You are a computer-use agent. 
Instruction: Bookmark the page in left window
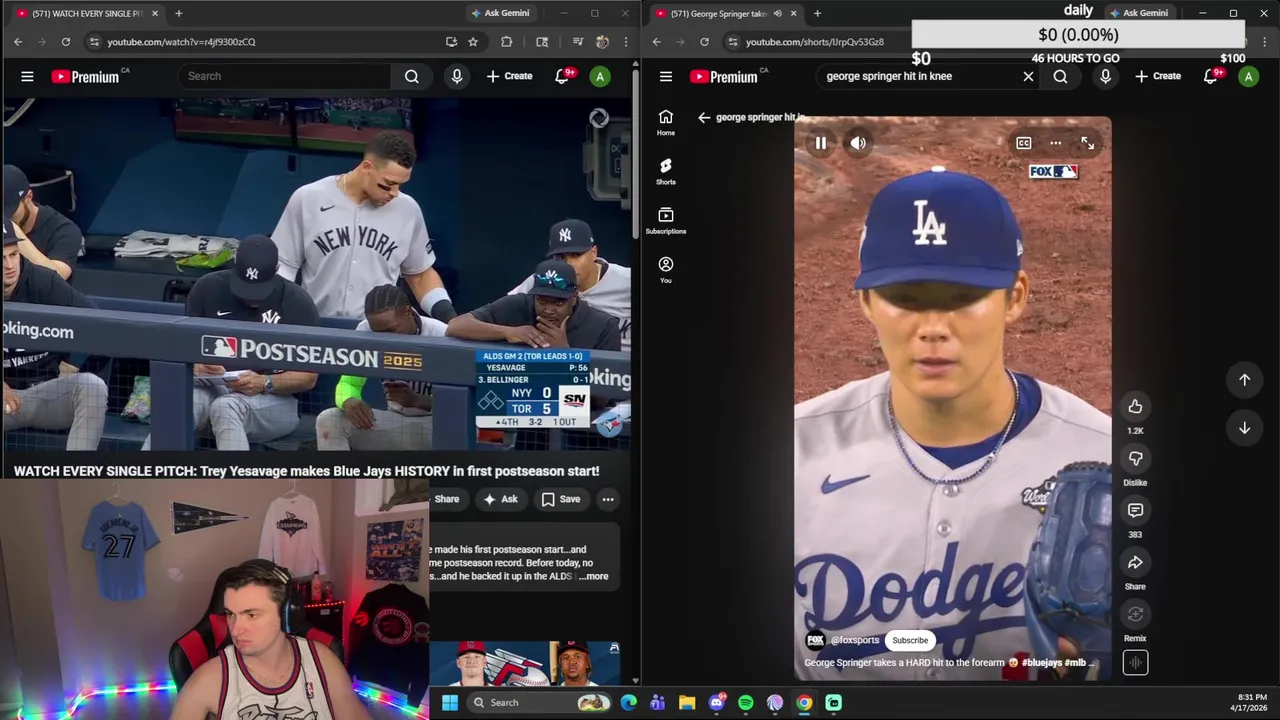(473, 42)
